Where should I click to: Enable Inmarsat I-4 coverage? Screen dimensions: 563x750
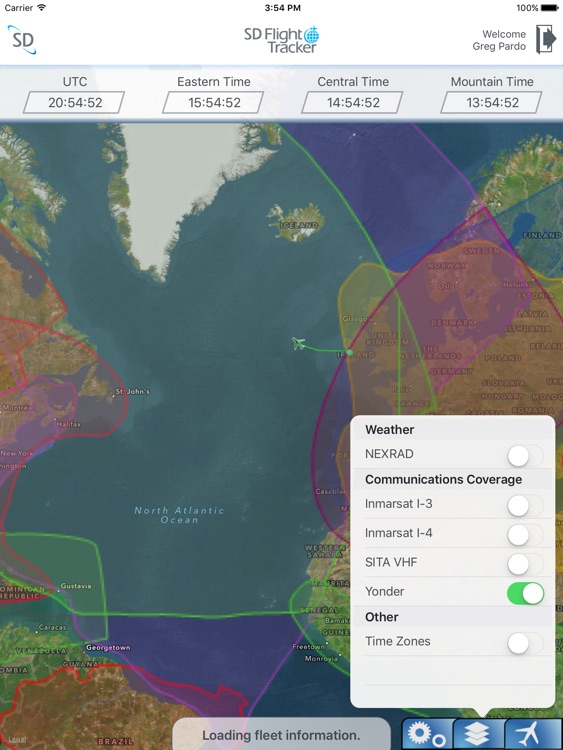pyautogui.click(x=525, y=534)
